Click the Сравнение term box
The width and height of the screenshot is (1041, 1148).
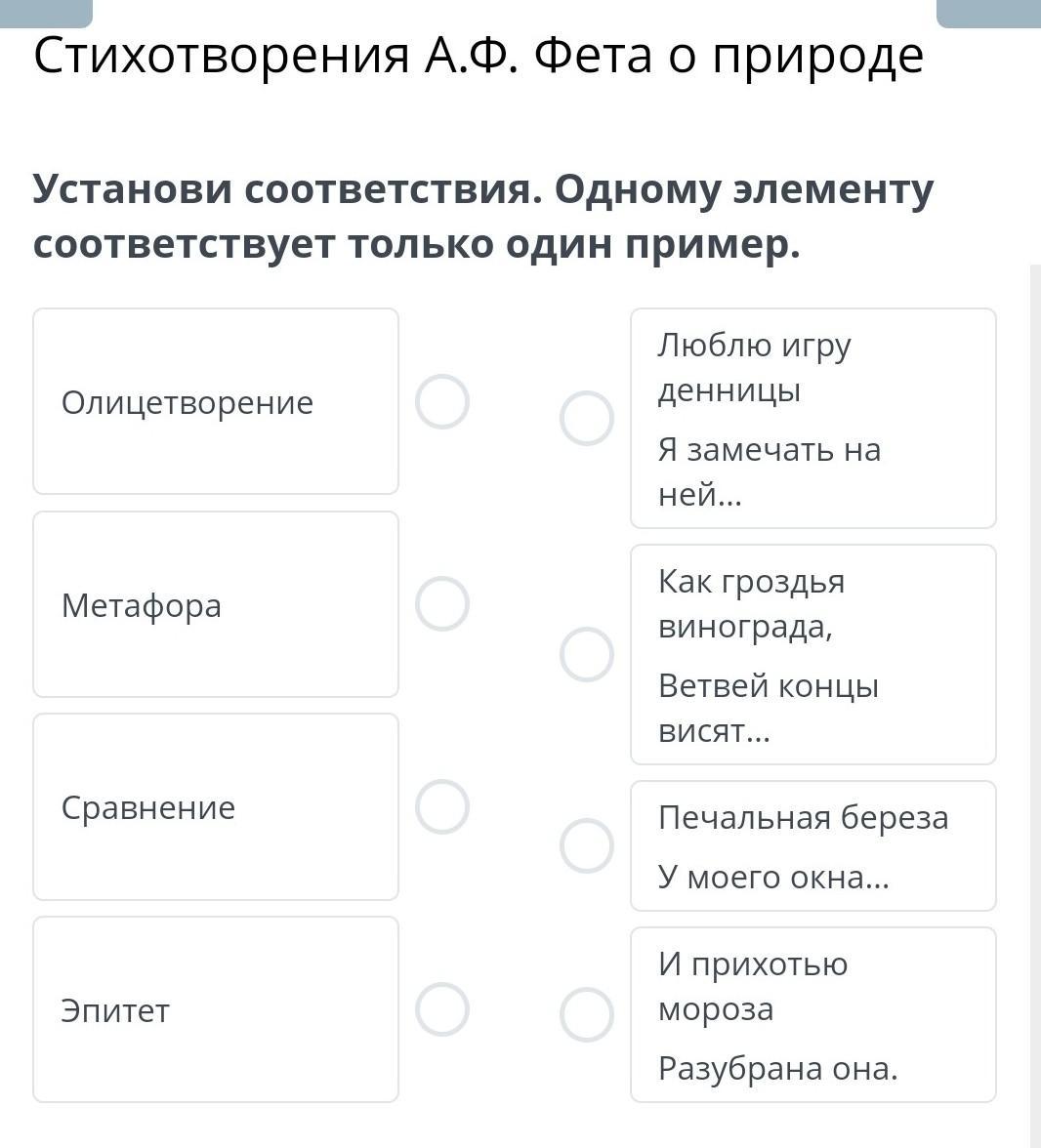point(216,806)
